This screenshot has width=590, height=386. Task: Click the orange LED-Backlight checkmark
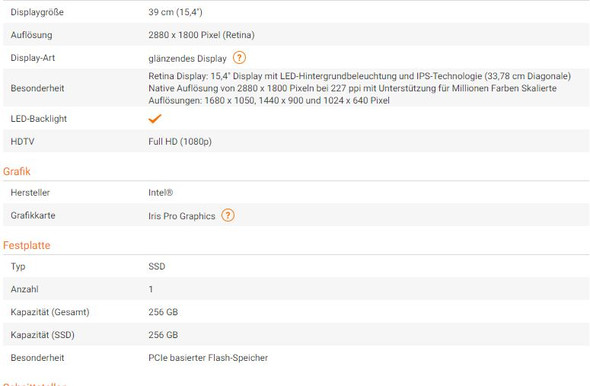[155, 119]
